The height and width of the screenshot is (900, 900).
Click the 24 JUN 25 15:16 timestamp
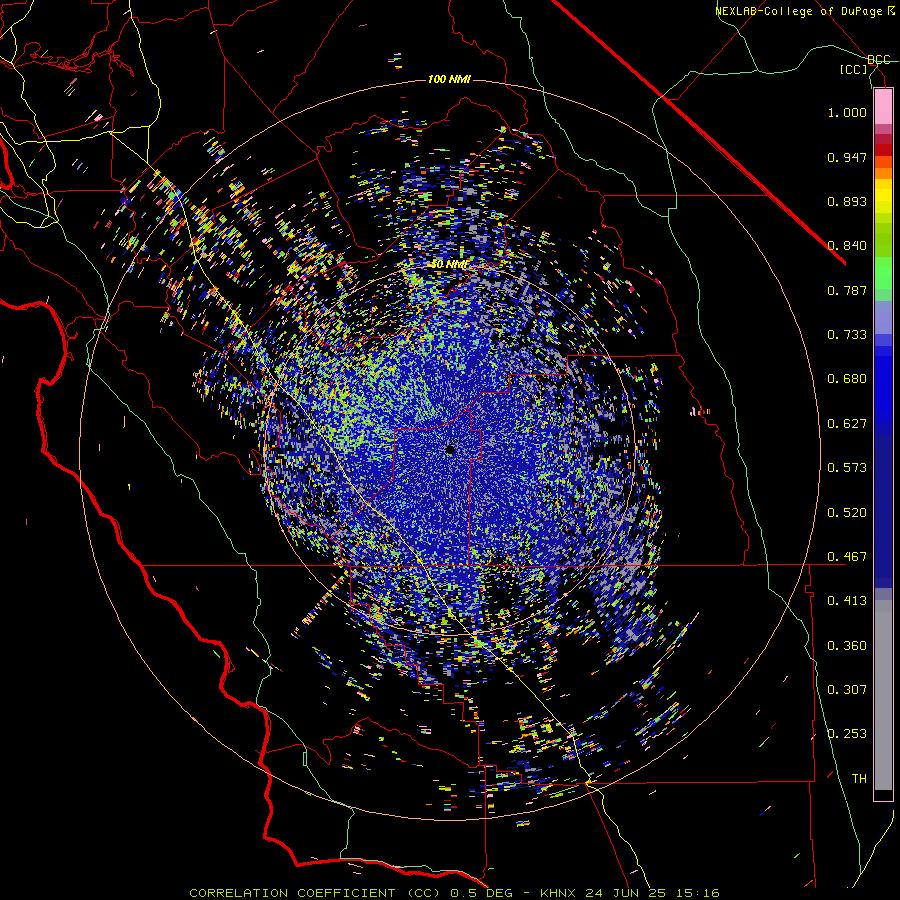(x=653, y=893)
